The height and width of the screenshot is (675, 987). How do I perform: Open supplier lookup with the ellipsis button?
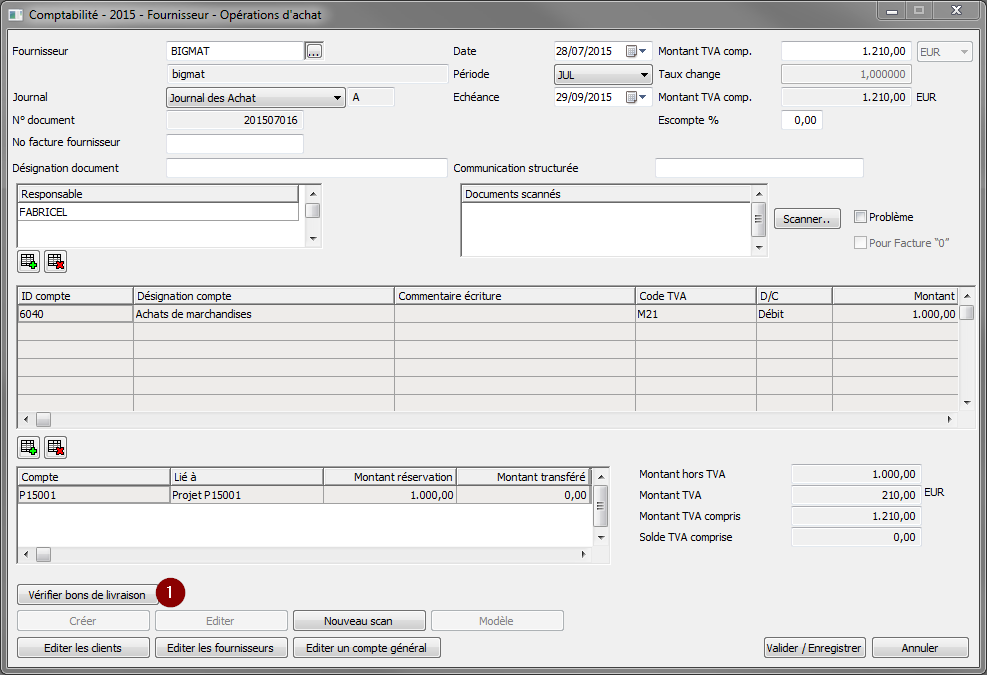[x=314, y=51]
